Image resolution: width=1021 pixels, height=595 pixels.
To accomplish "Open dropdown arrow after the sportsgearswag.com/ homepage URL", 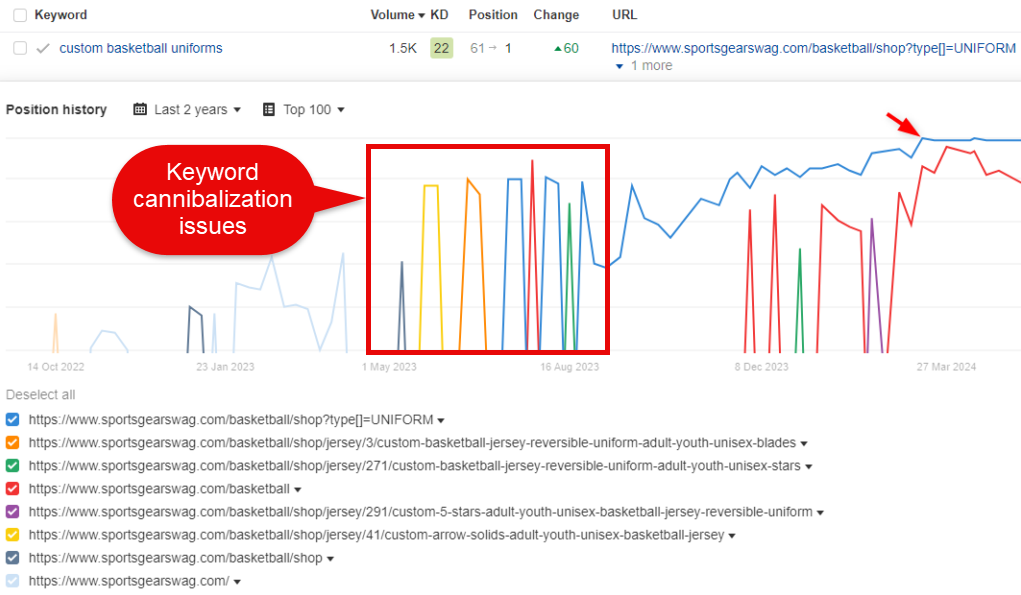I will [x=237, y=582].
